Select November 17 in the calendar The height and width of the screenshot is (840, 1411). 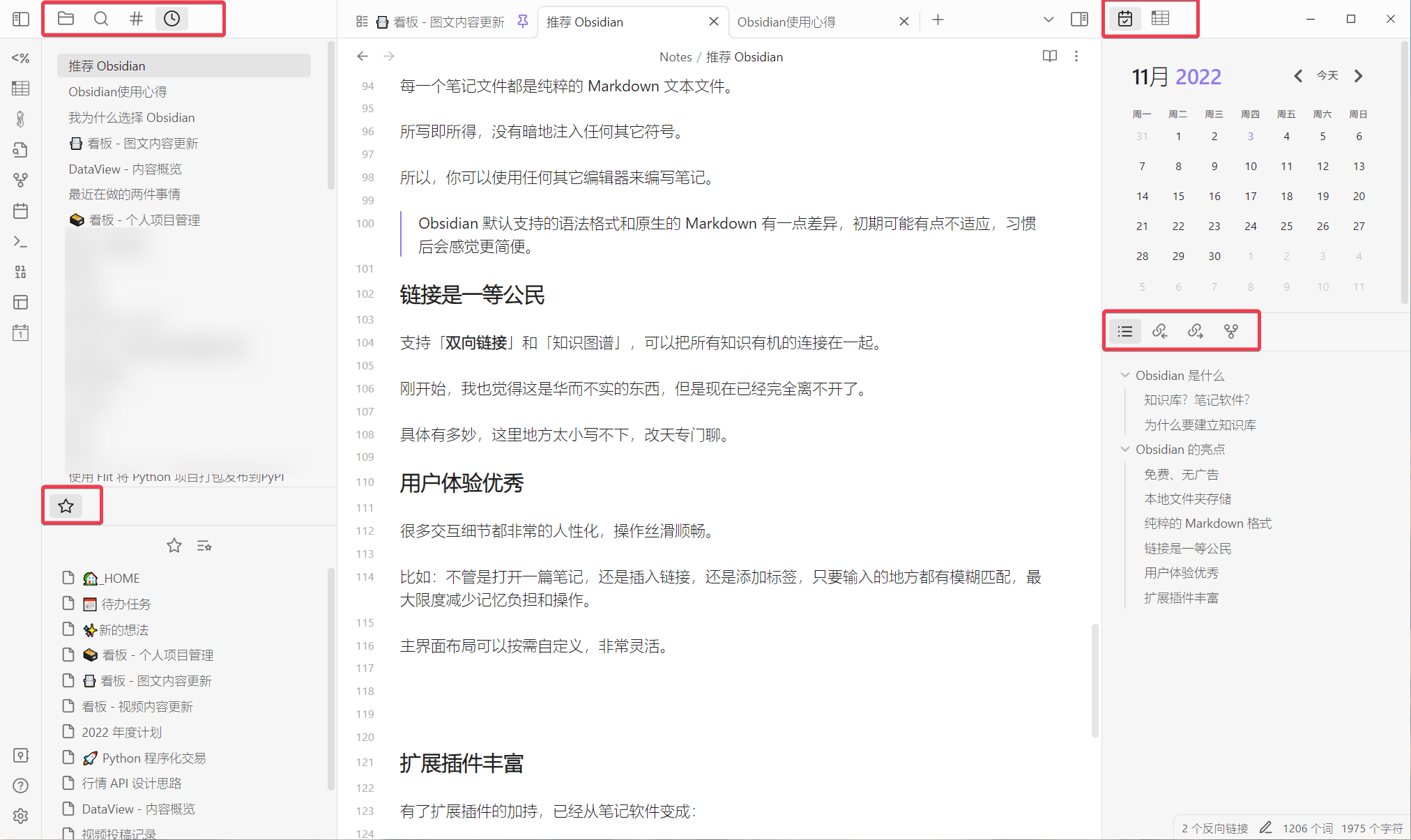click(1251, 197)
